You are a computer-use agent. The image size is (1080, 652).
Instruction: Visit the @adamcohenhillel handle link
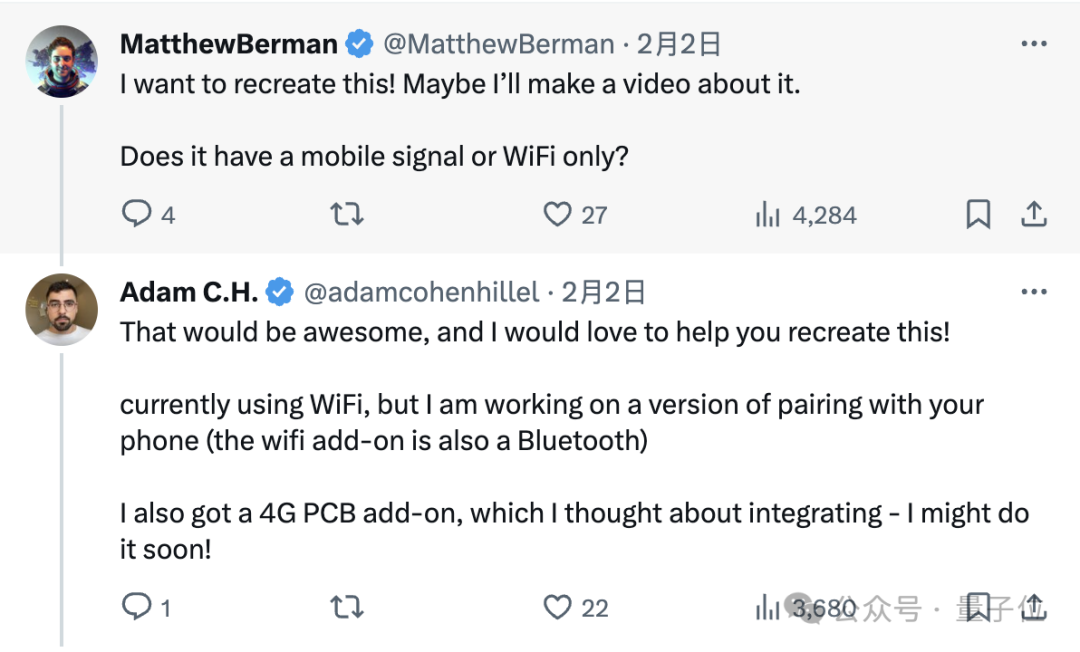coord(421,292)
